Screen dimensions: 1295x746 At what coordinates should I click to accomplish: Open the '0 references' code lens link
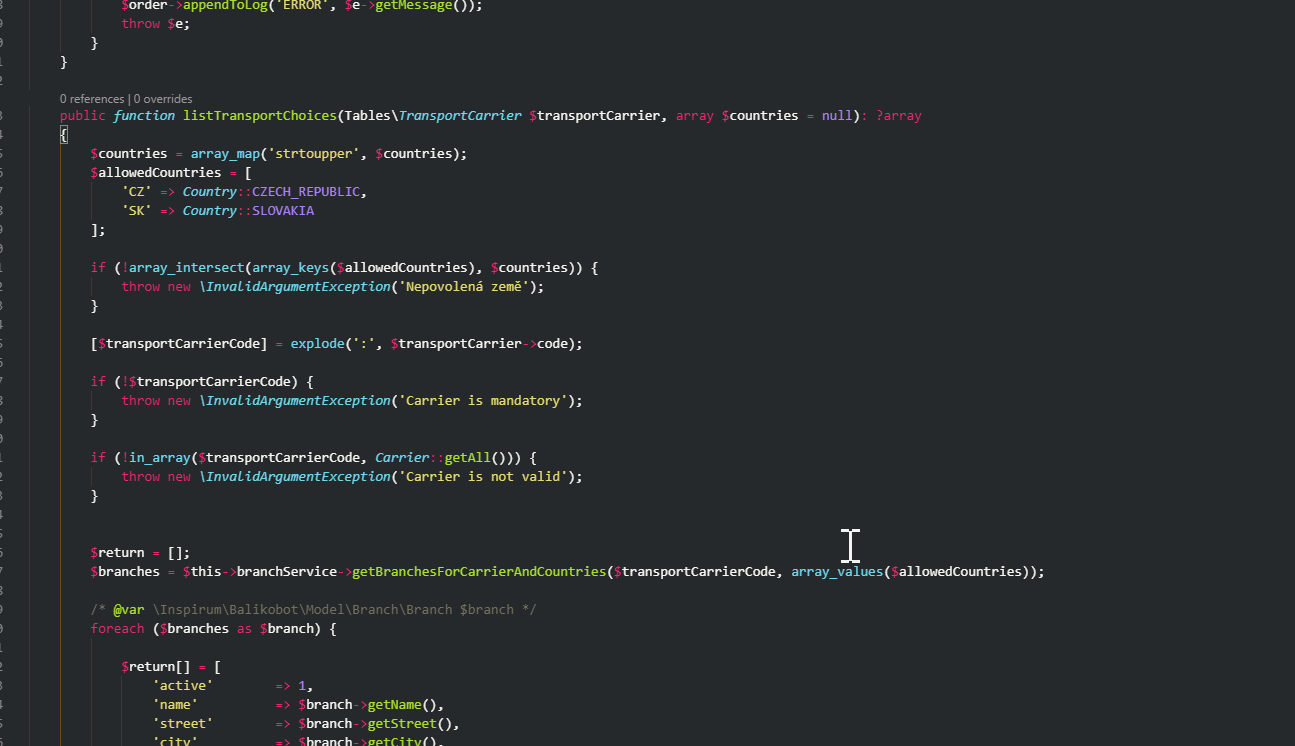[x=92, y=99]
